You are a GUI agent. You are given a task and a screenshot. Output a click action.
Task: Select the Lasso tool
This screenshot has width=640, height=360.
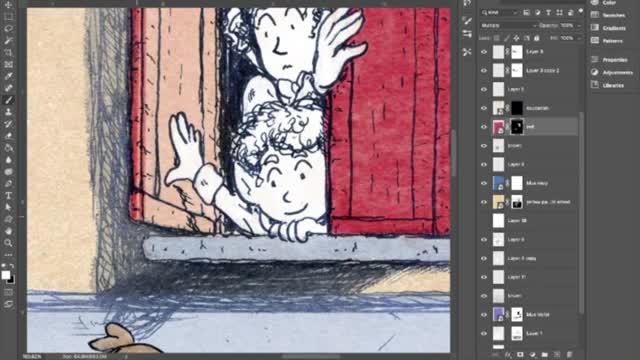point(8,29)
